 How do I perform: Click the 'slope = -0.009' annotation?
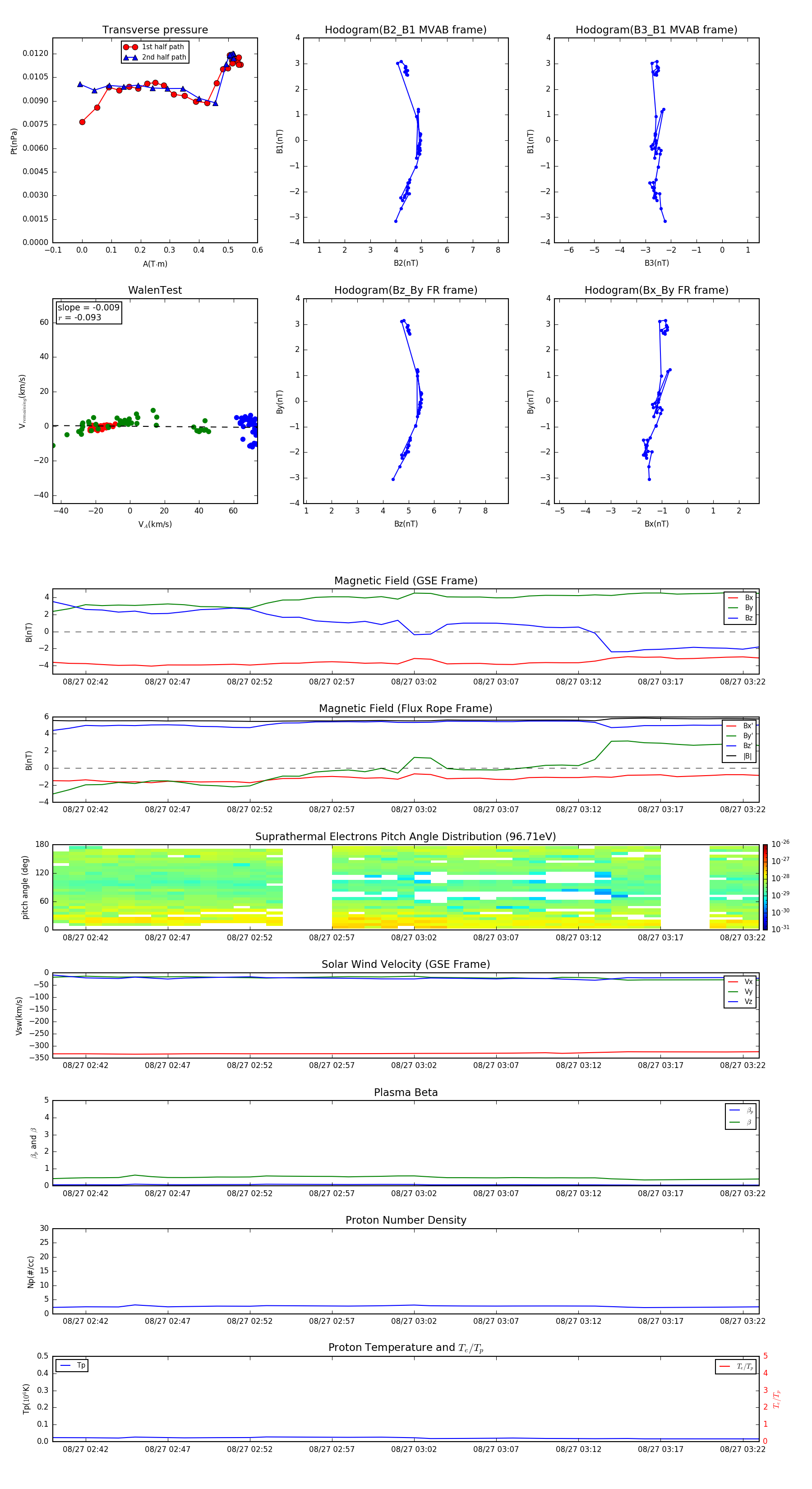[x=88, y=308]
